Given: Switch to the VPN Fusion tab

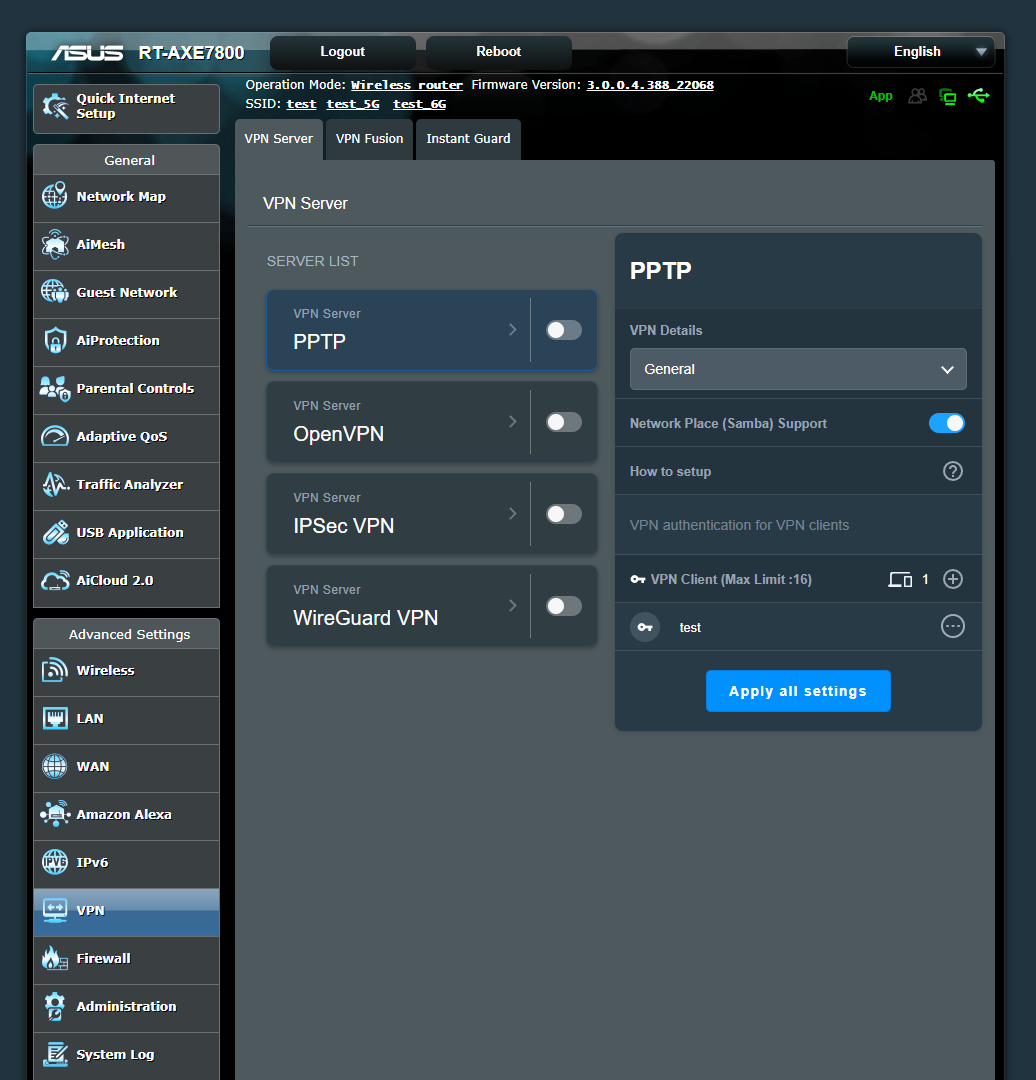Looking at the screenshot, I should tap(369, 139).
